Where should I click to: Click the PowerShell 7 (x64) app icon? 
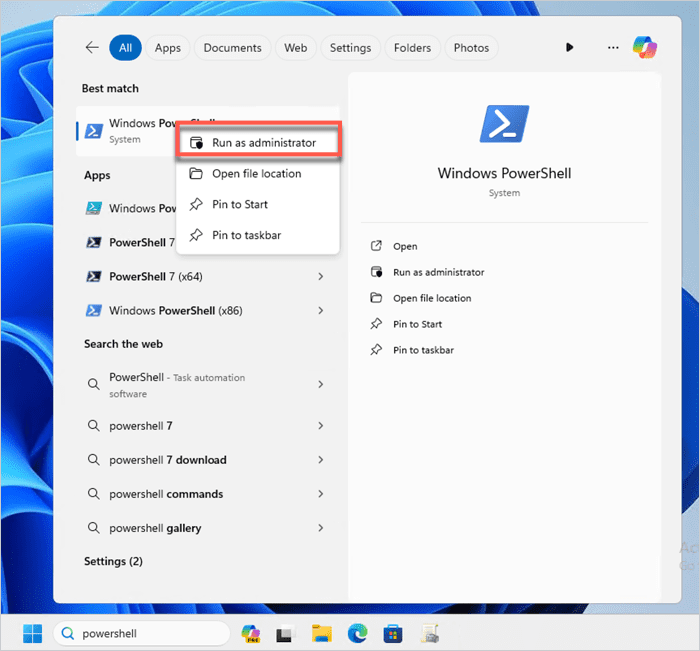point(93,276)
